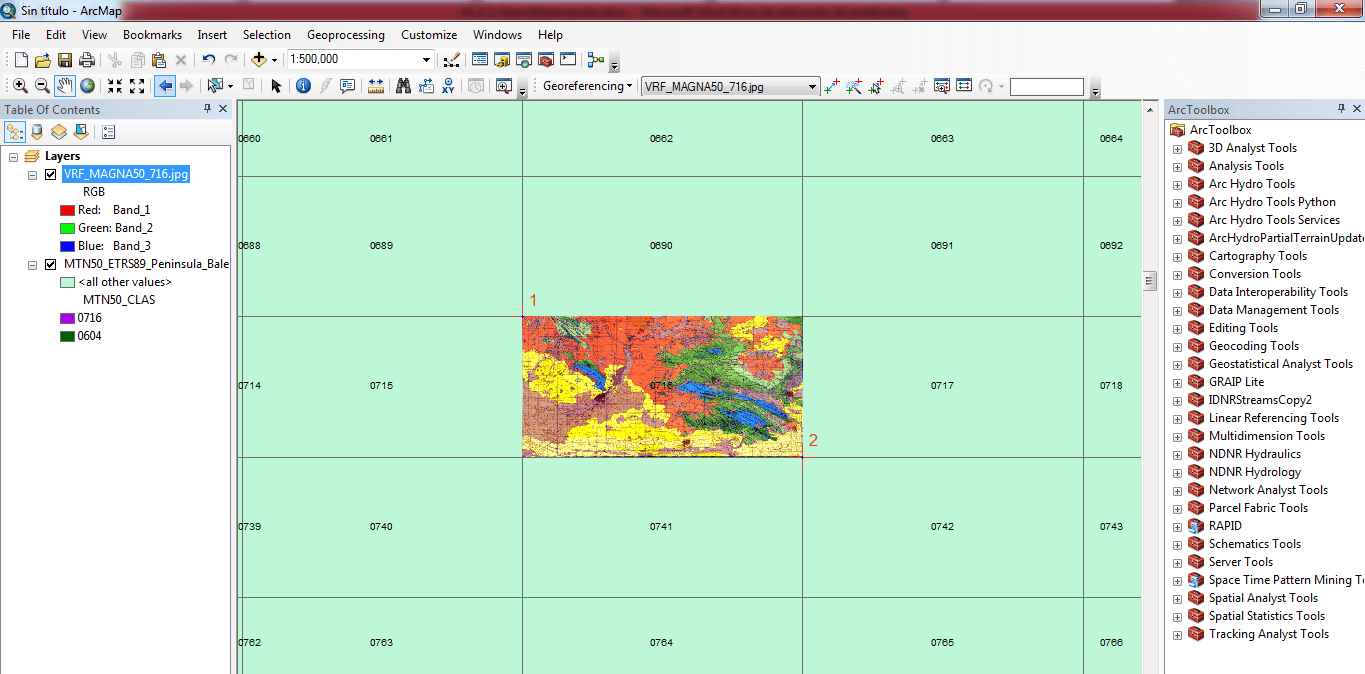Click the Conversion Tools toolbox entry

[x=1254, y=274]
